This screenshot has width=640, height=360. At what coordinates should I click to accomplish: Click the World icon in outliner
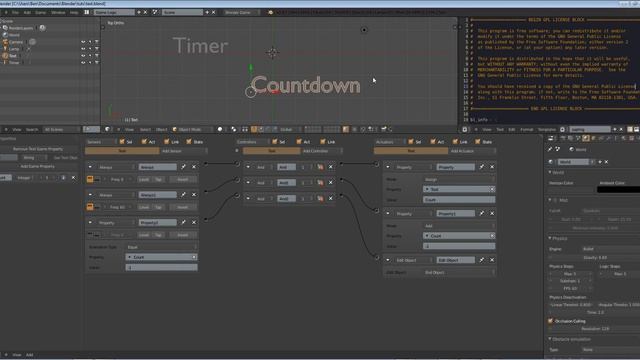point(5,35)
